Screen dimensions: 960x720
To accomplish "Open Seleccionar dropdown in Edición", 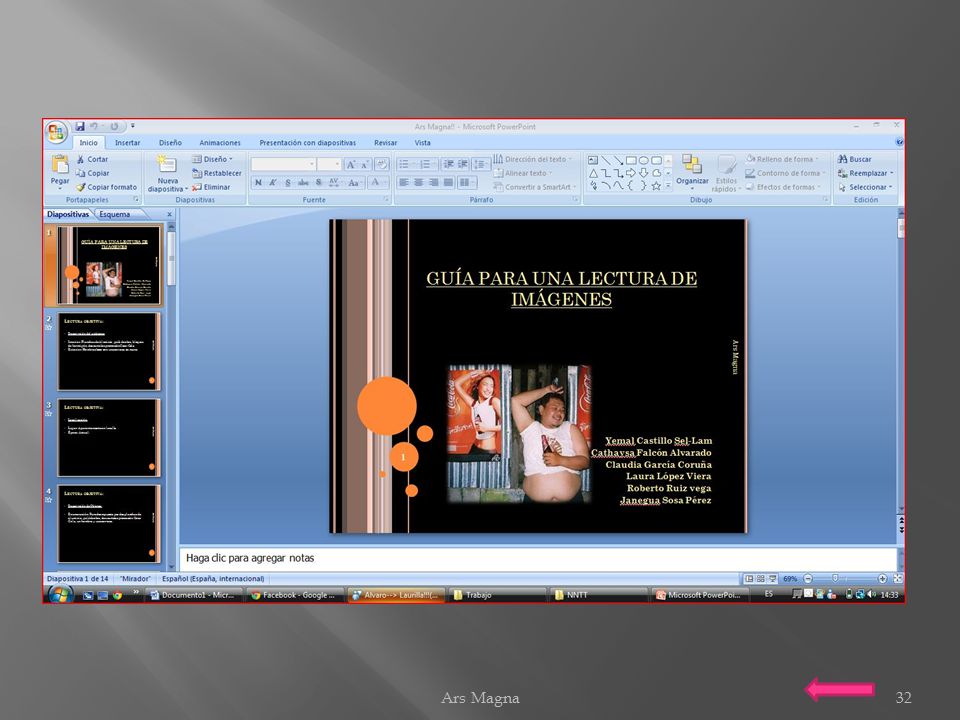I will 865,187.
